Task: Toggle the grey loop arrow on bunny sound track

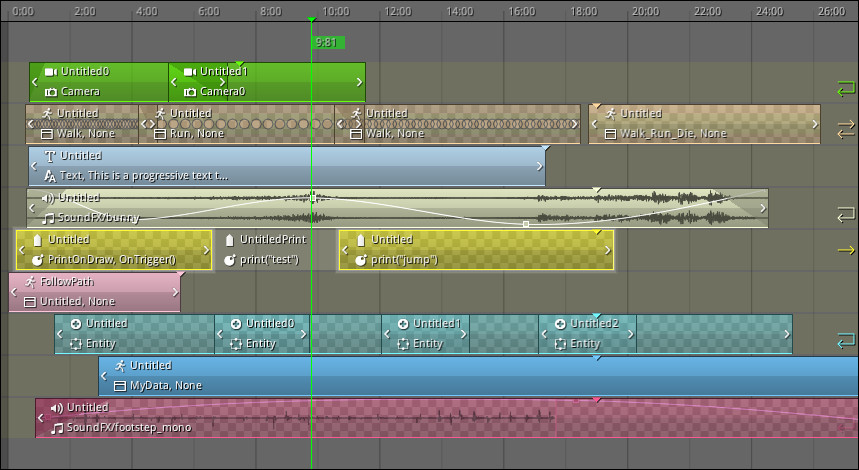Action: pos(846,214)
